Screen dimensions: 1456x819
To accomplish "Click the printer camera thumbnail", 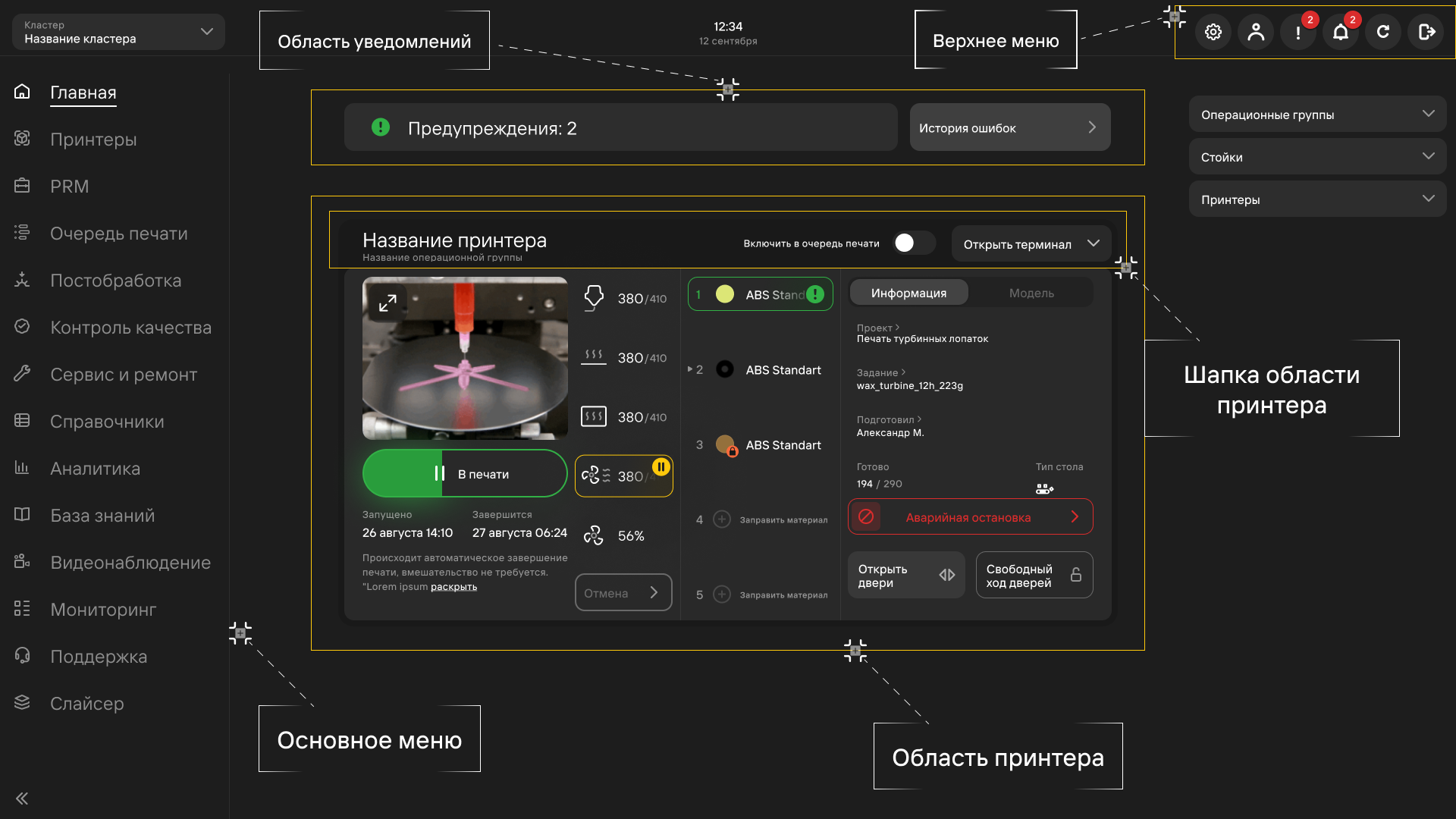I will [x=465, y=358].
